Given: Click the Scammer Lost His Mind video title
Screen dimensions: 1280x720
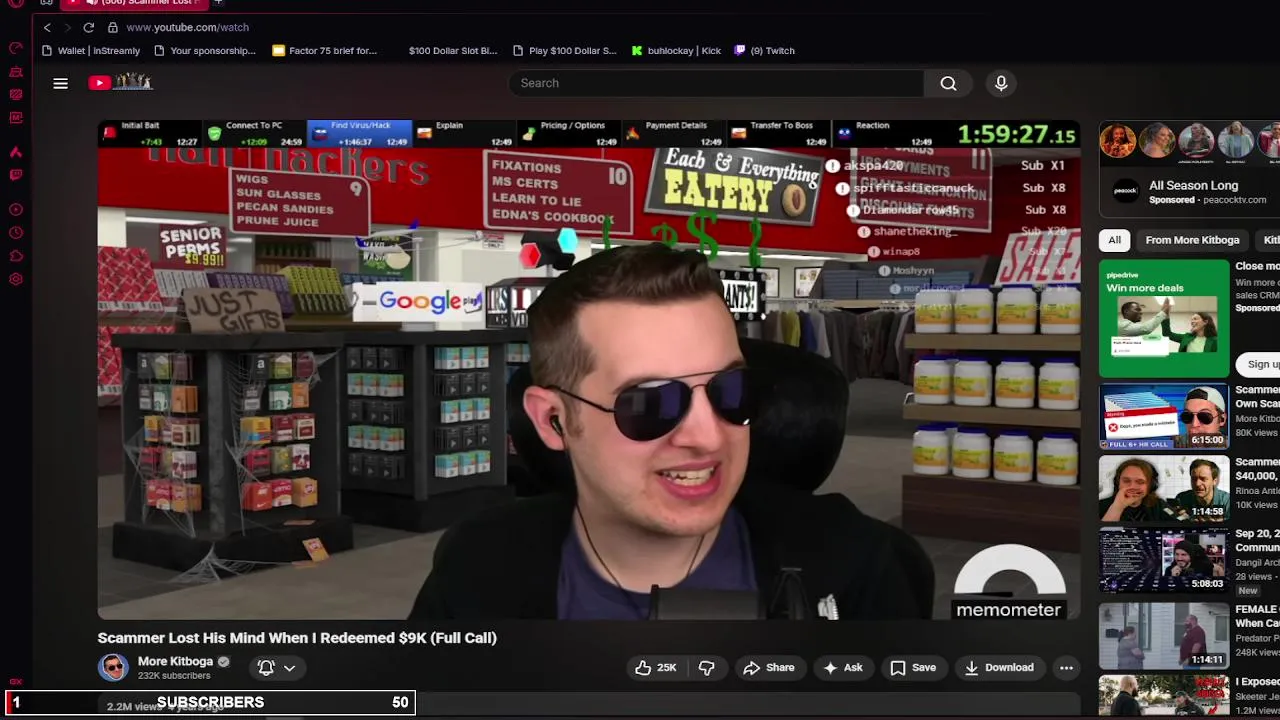Looking at the screenshot, I should (x=297, y=637).
